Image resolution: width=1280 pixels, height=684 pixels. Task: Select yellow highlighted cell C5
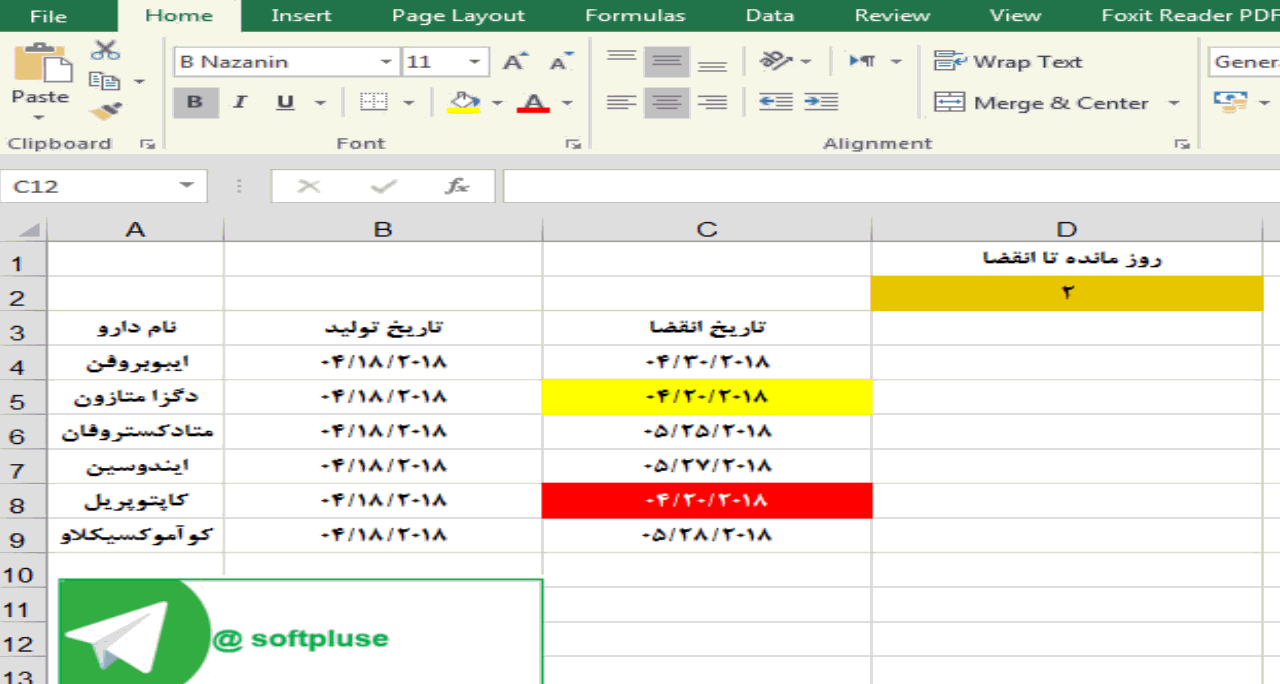pos(707,397)
